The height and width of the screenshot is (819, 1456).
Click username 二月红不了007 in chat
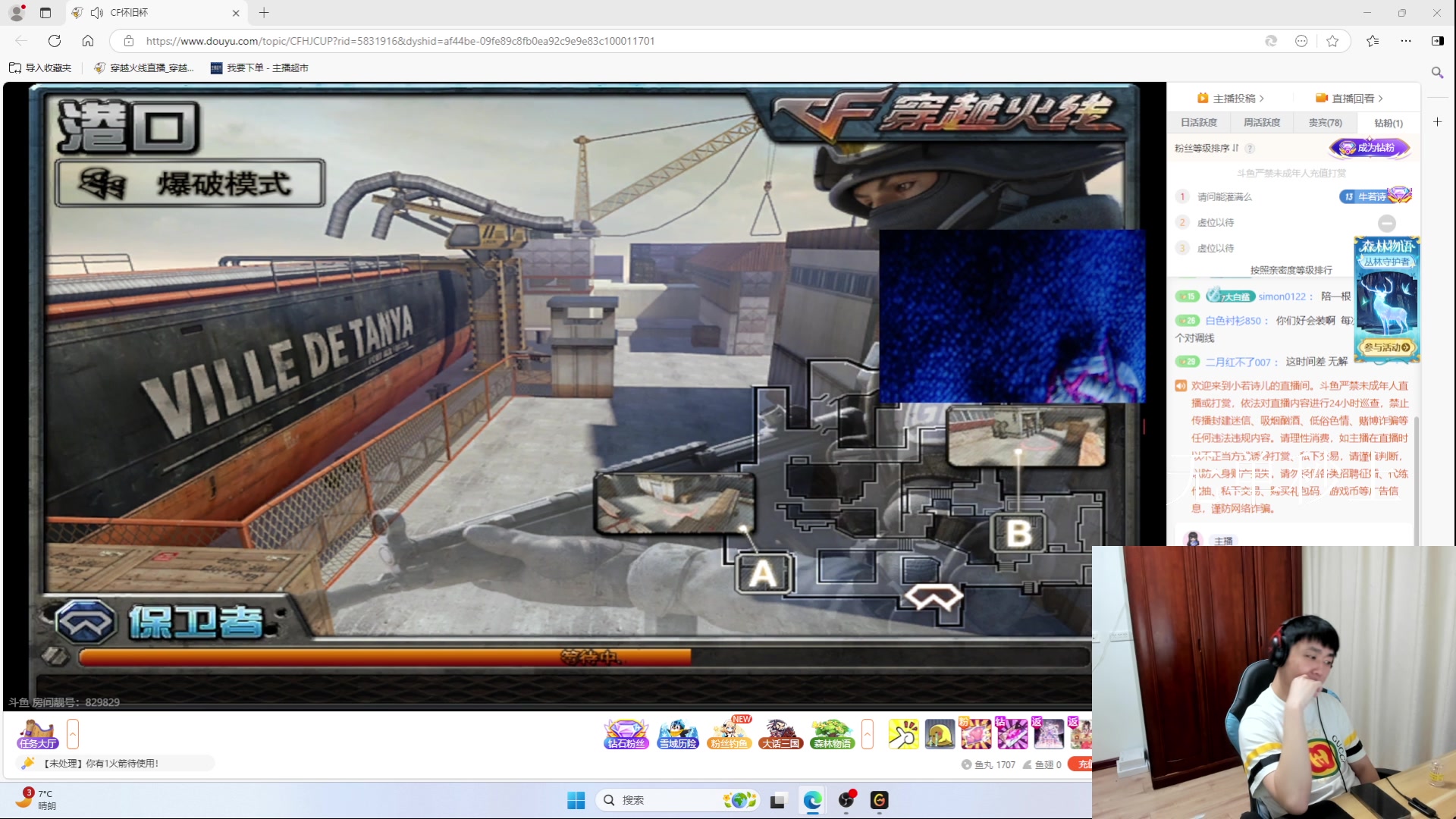(x=1238, y=362)
